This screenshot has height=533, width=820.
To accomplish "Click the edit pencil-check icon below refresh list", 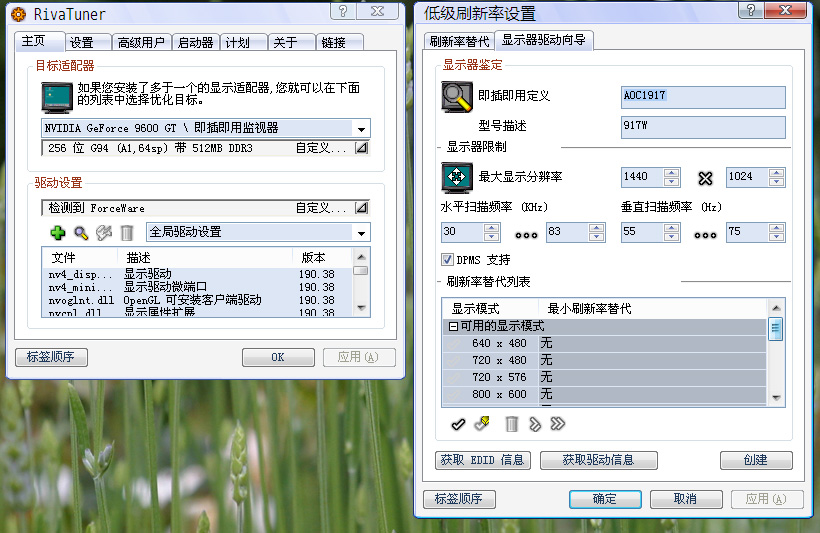I will [482, 424].
